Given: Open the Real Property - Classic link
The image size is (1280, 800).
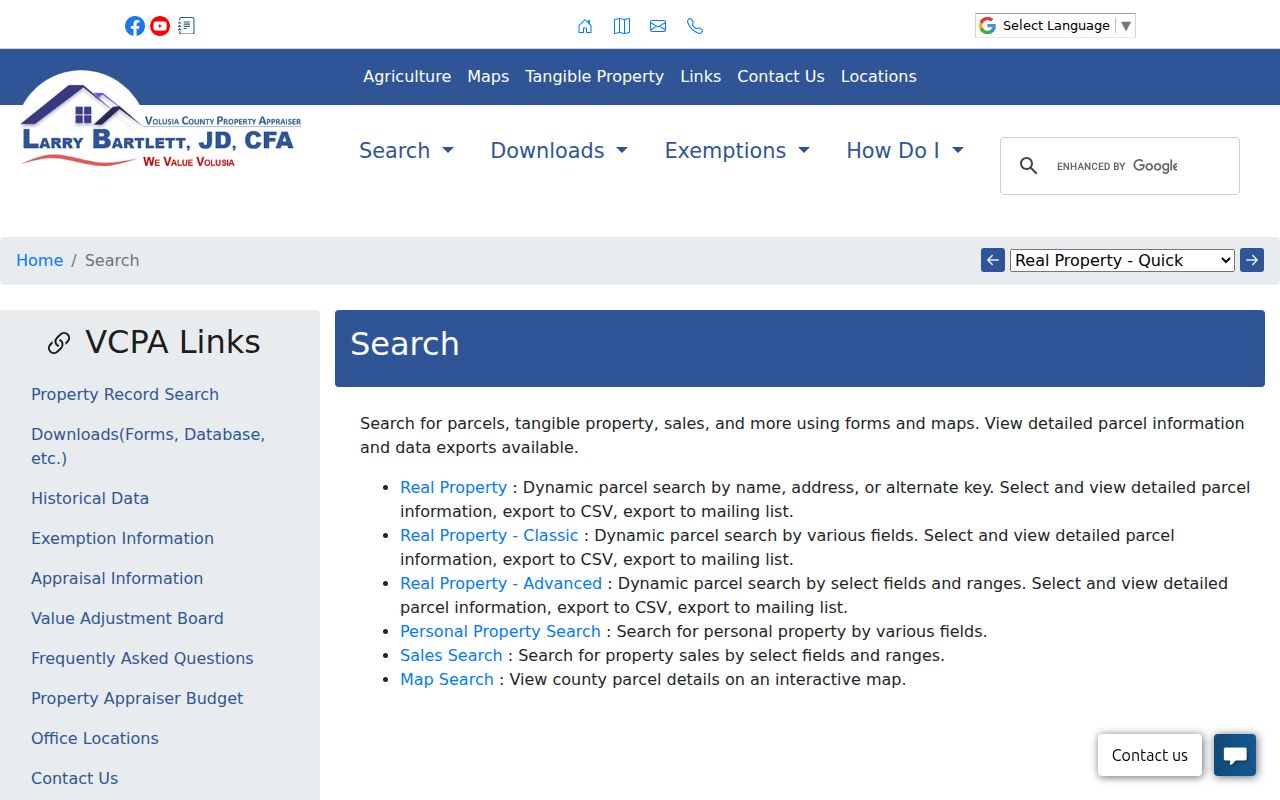Looking at the screenshot, I should click(x=489, y=535).
